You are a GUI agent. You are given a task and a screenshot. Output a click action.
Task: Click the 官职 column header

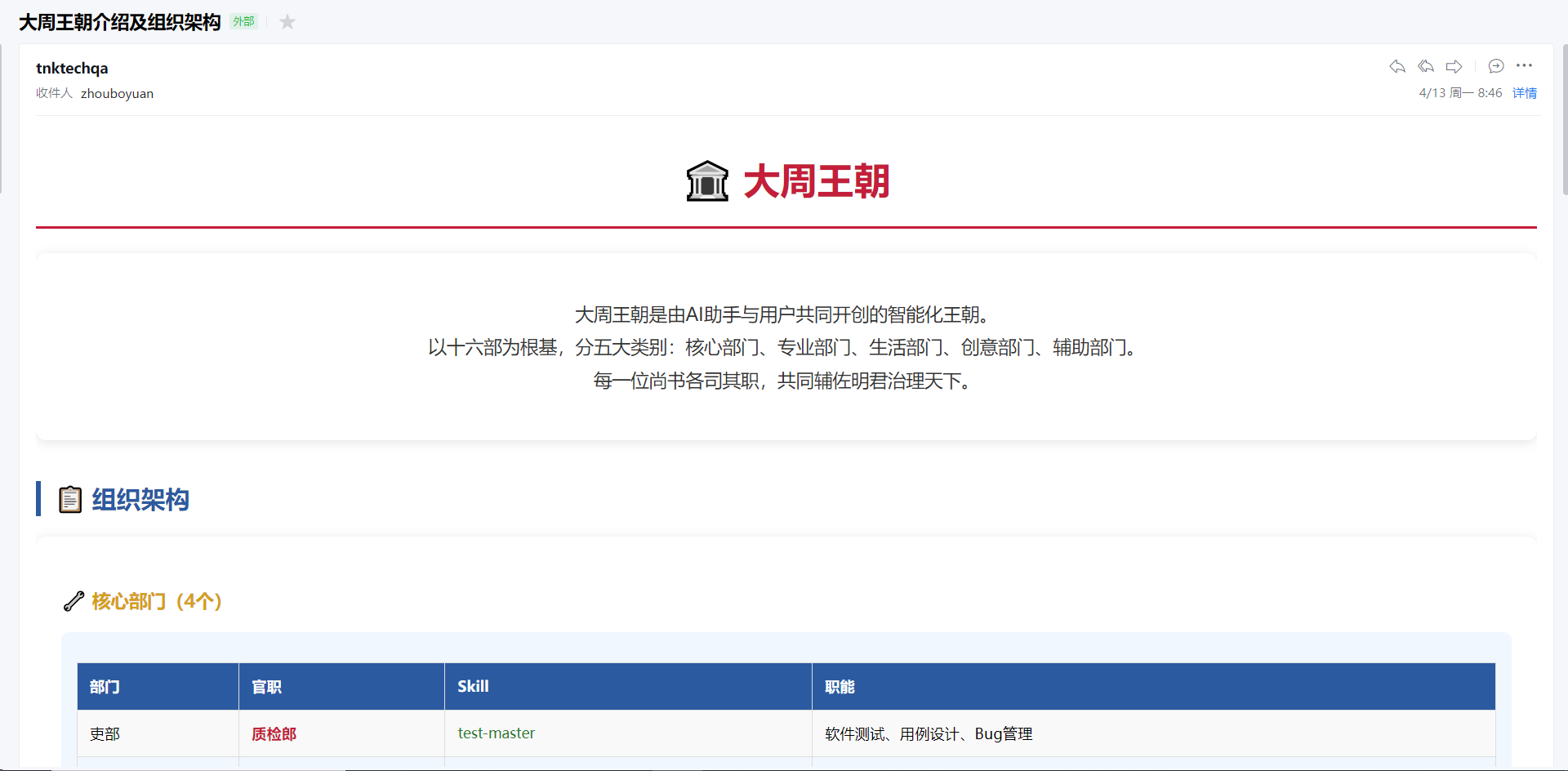(x=342, y=687)
